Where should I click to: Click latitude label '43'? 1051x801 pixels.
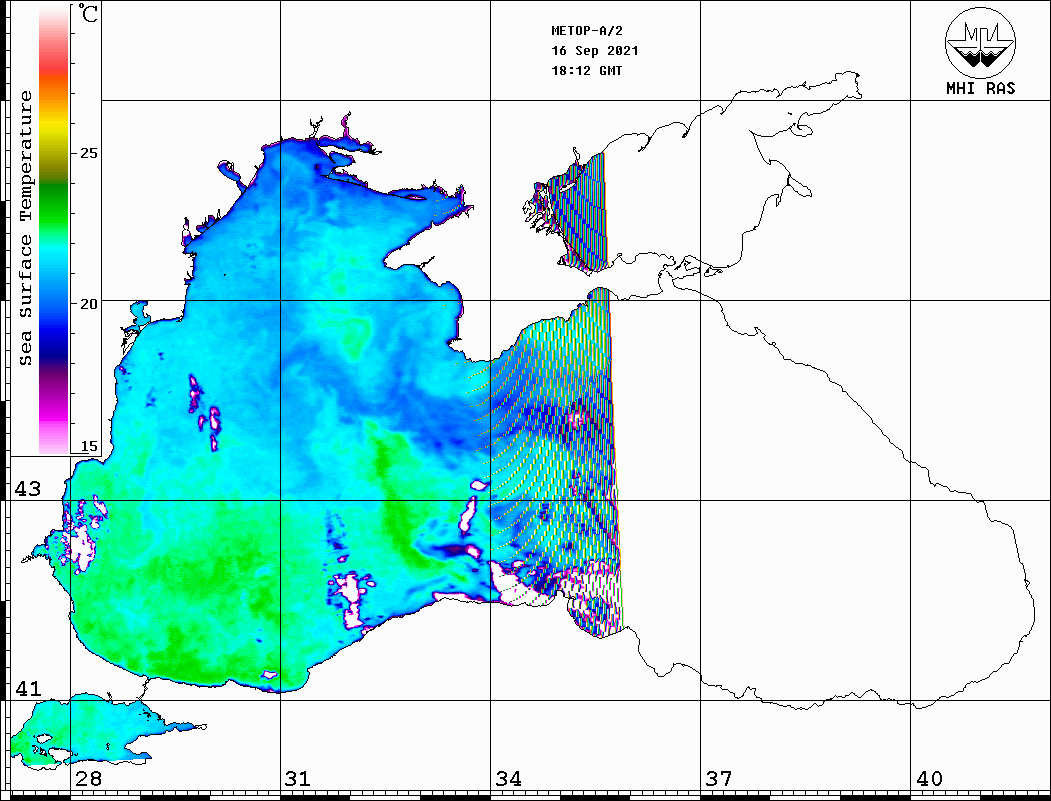point(27,489)
